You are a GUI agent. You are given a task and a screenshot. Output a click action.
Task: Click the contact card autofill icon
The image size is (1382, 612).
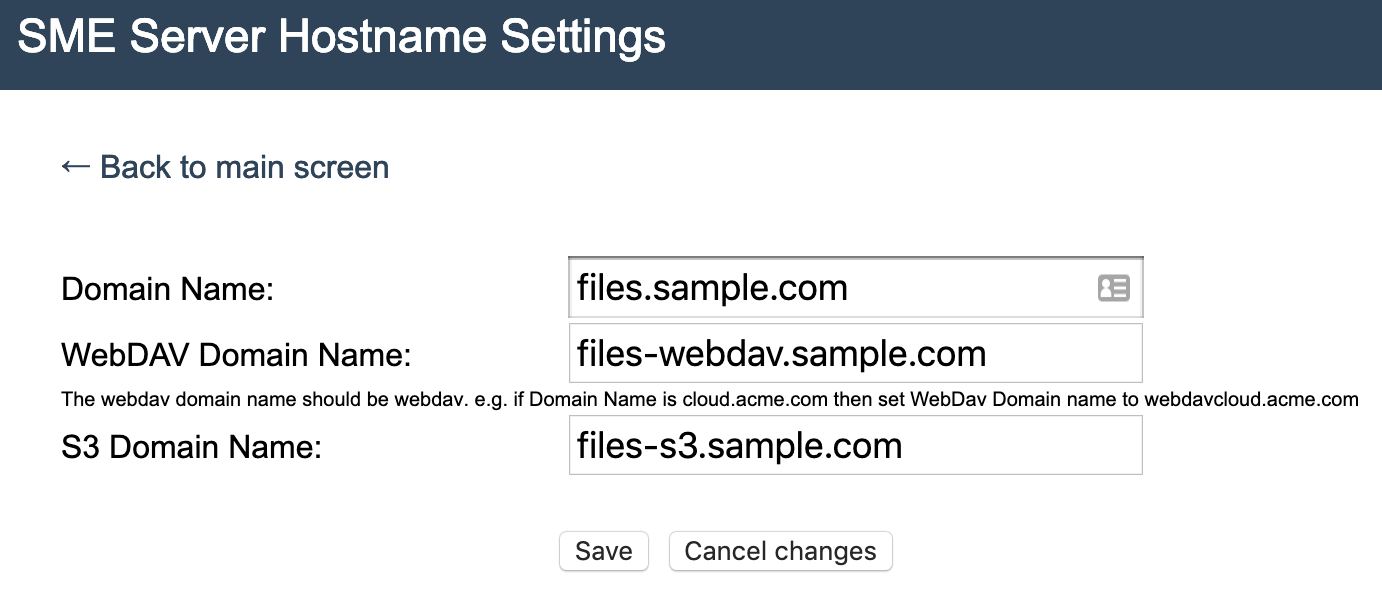[1113, 289]
